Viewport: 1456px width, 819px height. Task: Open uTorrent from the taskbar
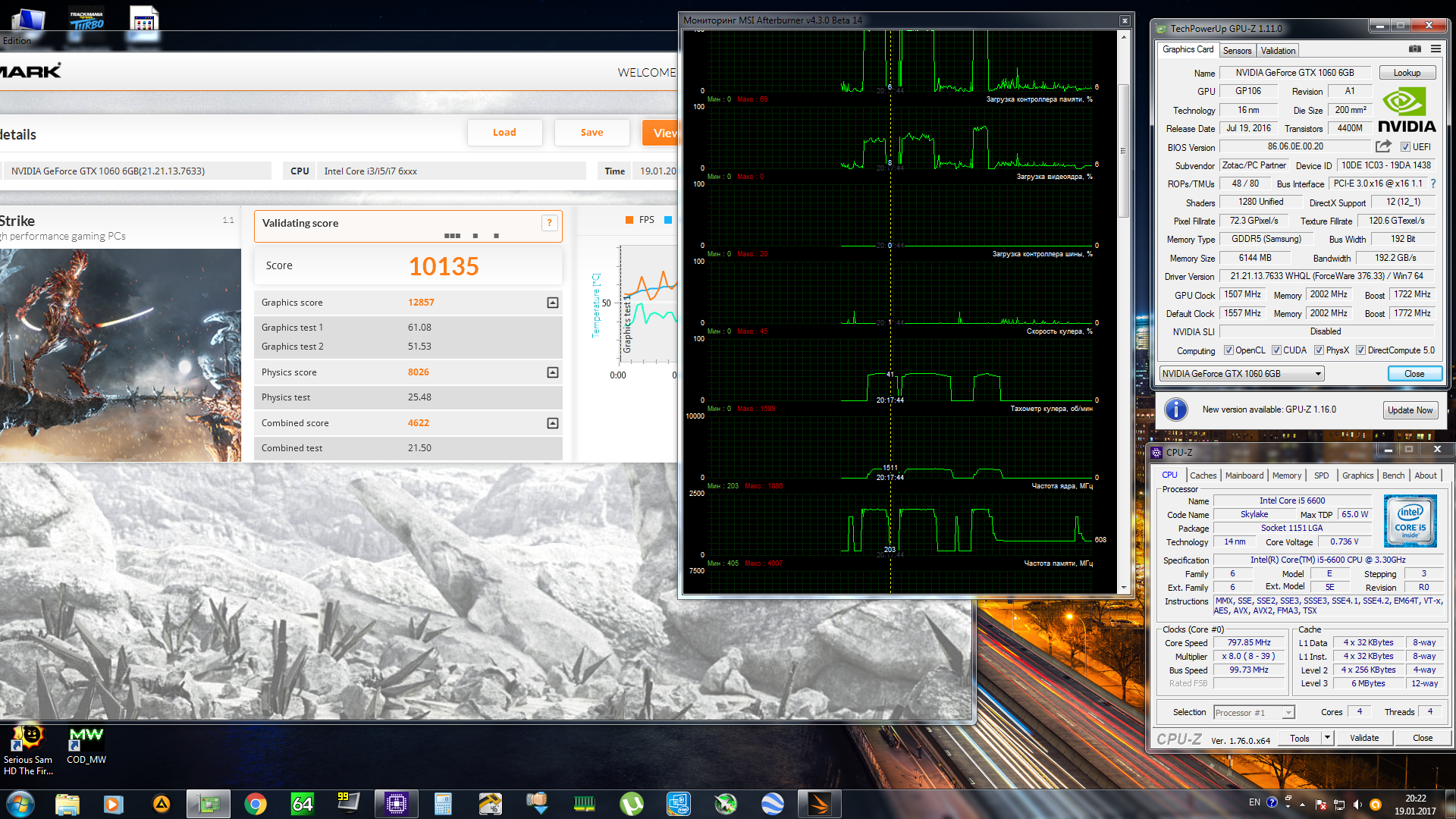pyautogui.click(x=632, y=804)
